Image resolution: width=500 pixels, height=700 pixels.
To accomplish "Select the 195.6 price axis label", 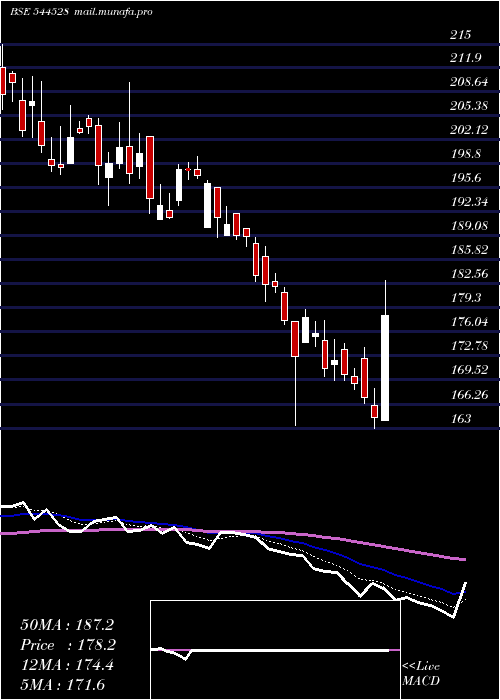I will click(x=466, y=178).
